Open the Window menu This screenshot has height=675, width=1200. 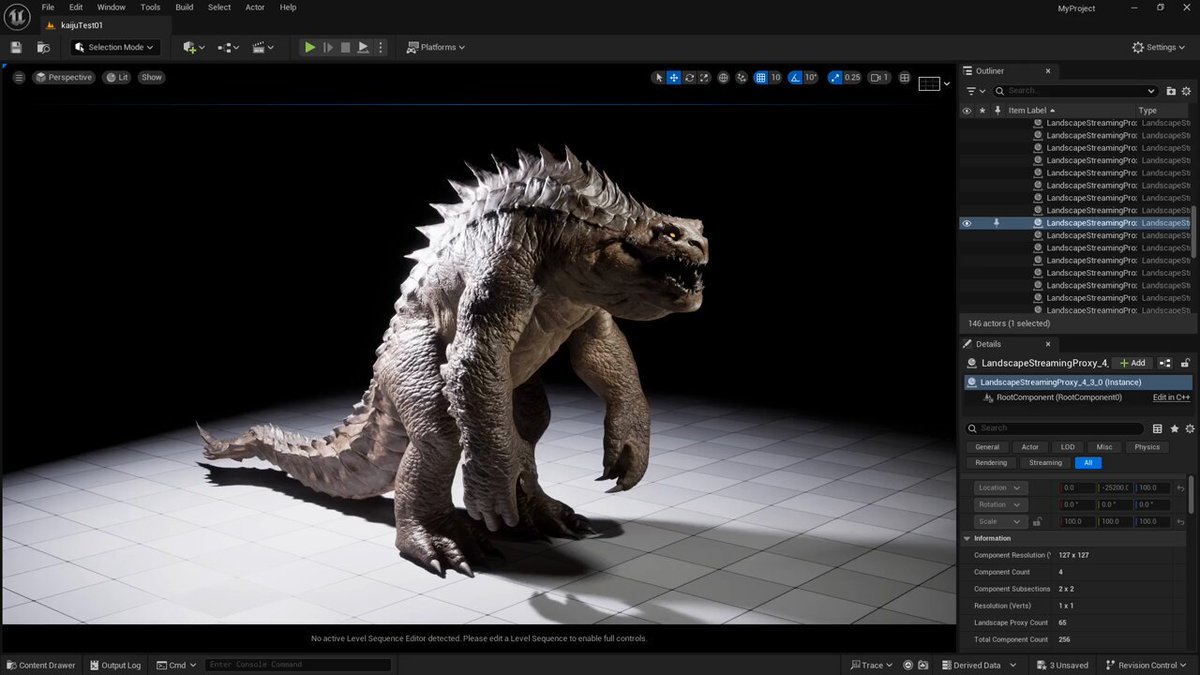pos(111,7)
